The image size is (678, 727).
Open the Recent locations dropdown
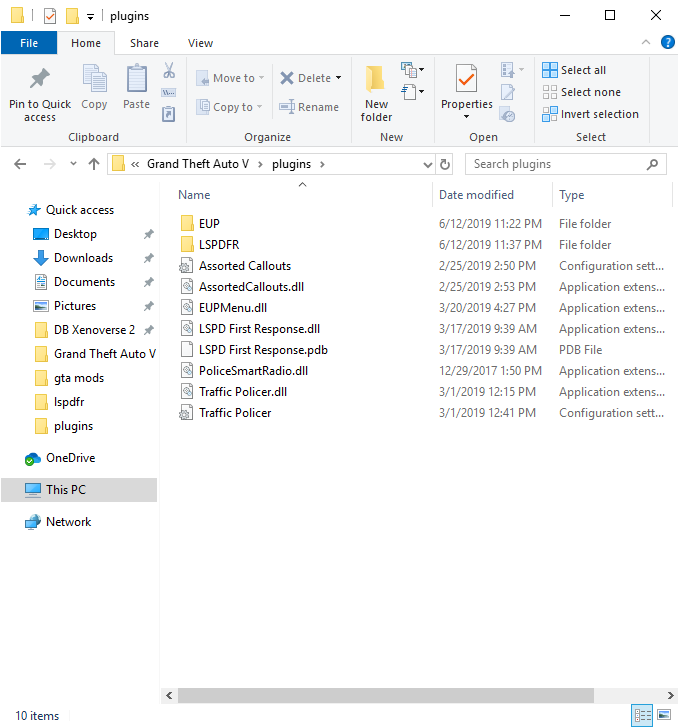[x=73, y=164]
